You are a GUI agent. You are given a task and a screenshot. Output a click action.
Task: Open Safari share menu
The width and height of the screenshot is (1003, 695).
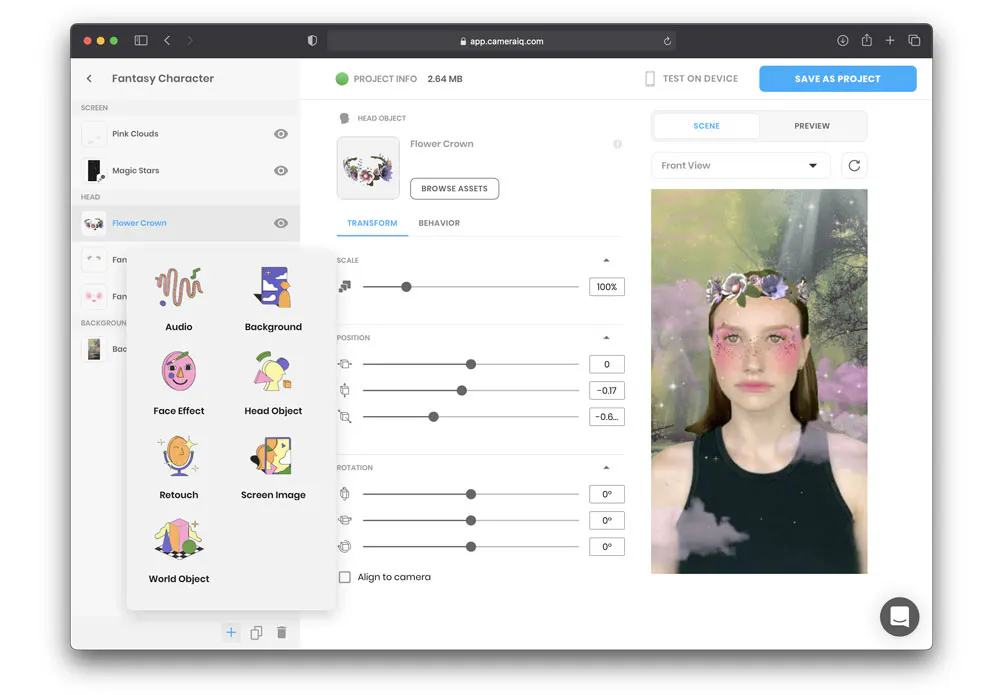tap(866, 40)
